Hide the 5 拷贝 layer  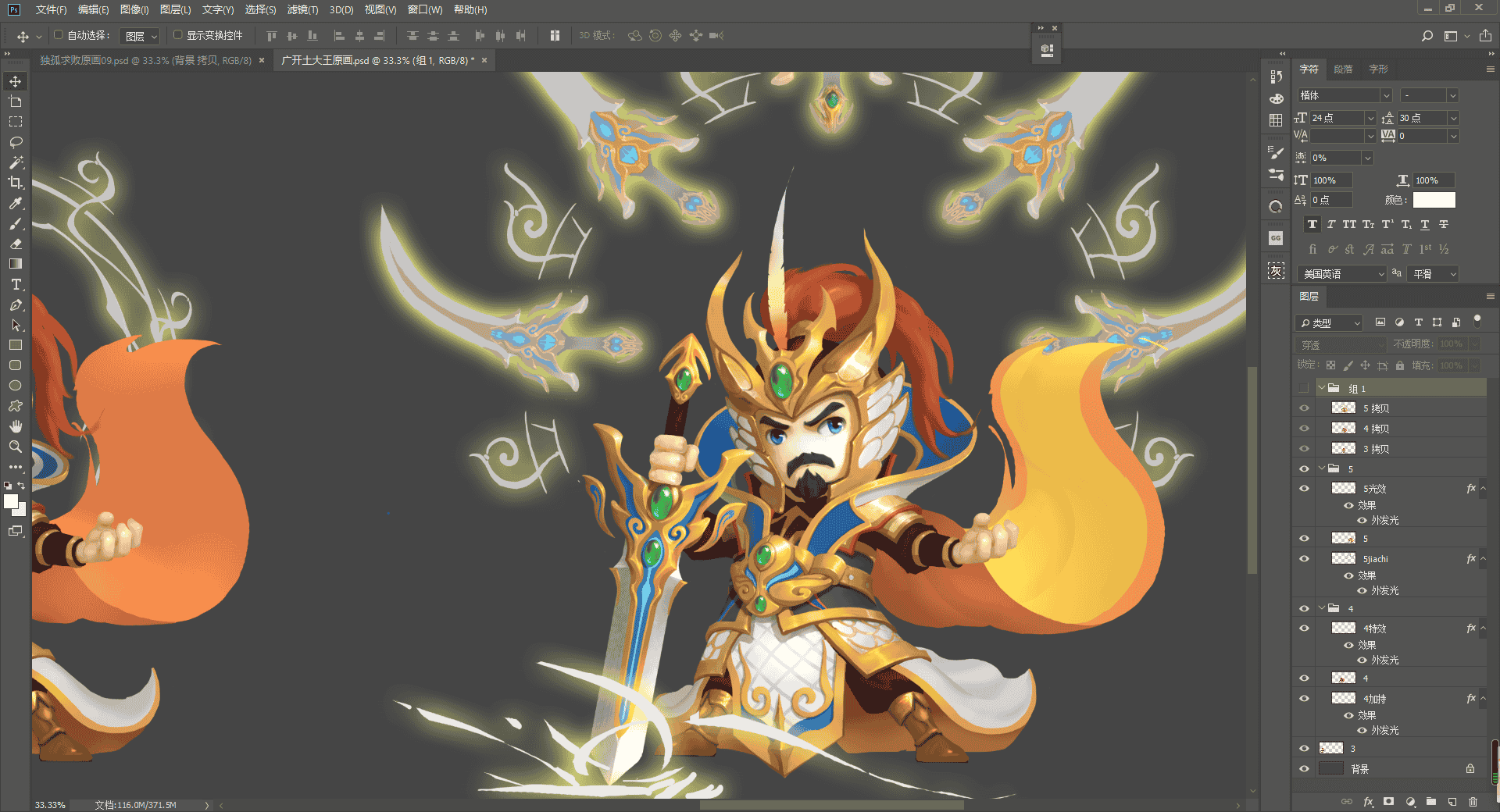(x=1304, y=408)
